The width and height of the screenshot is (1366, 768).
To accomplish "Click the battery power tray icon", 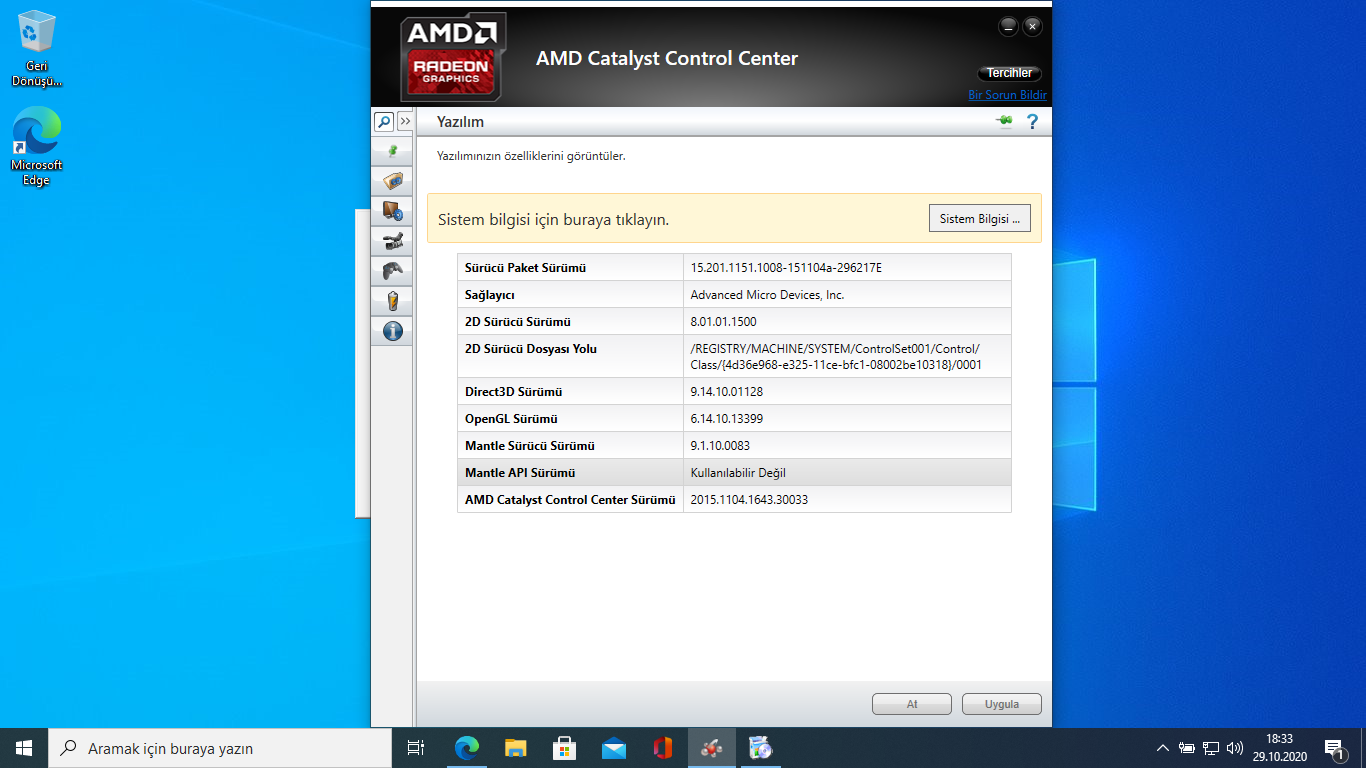I will point(1187,748).
